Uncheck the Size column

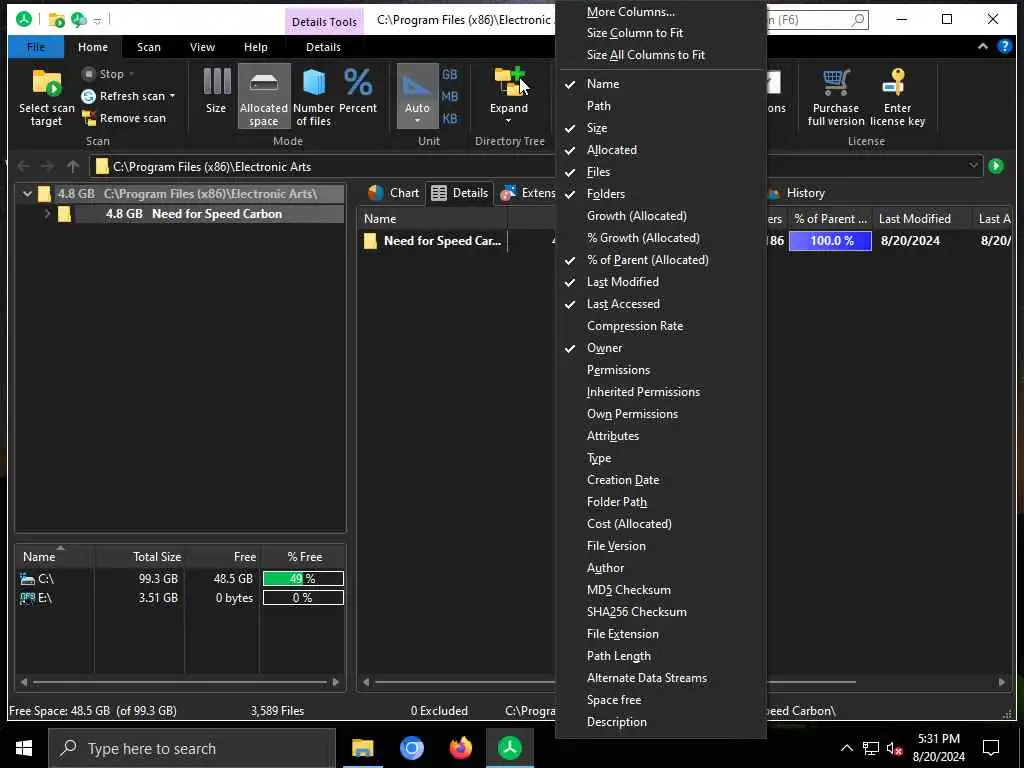660,128
